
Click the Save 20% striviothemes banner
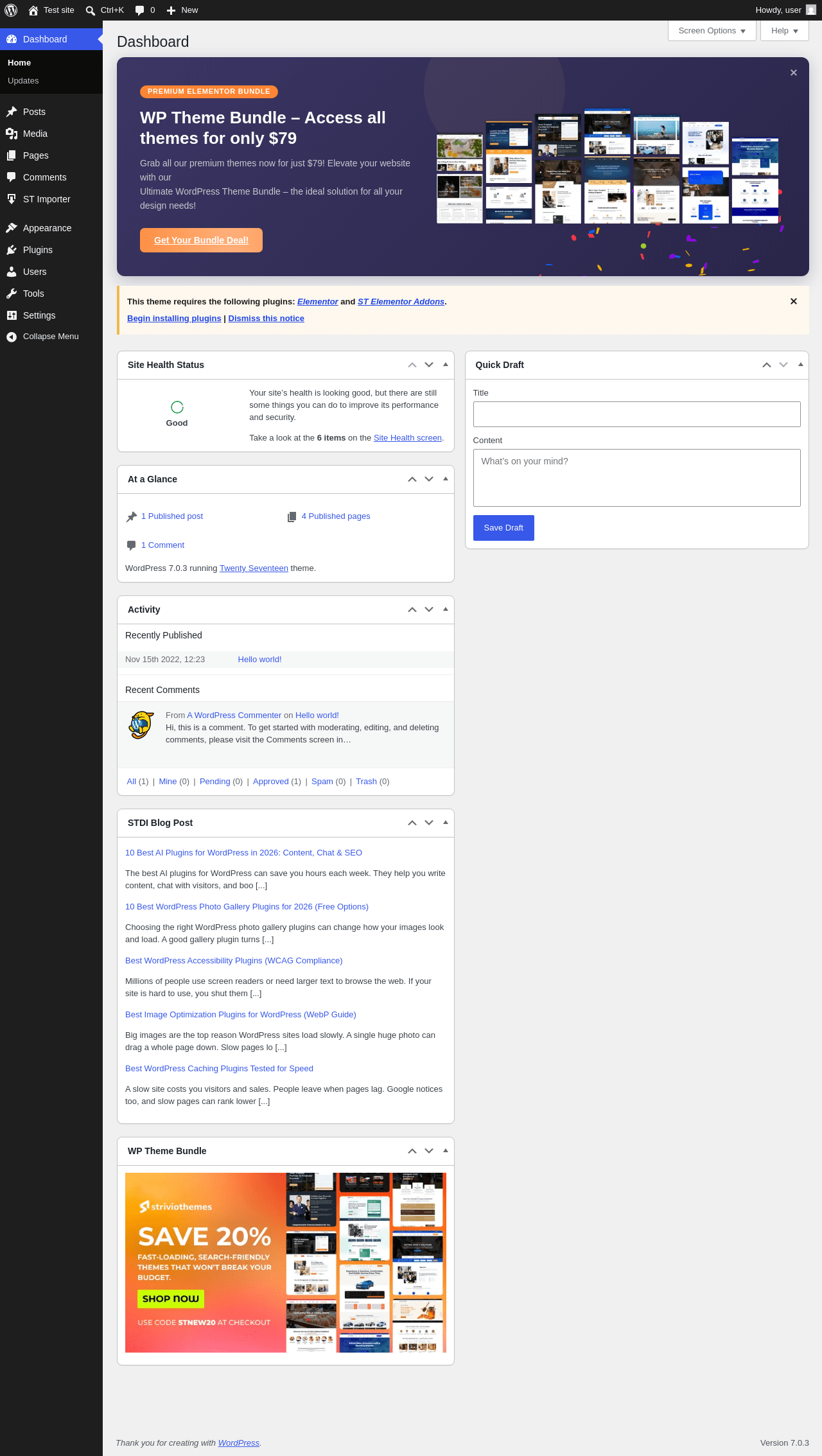point(286,1263)
